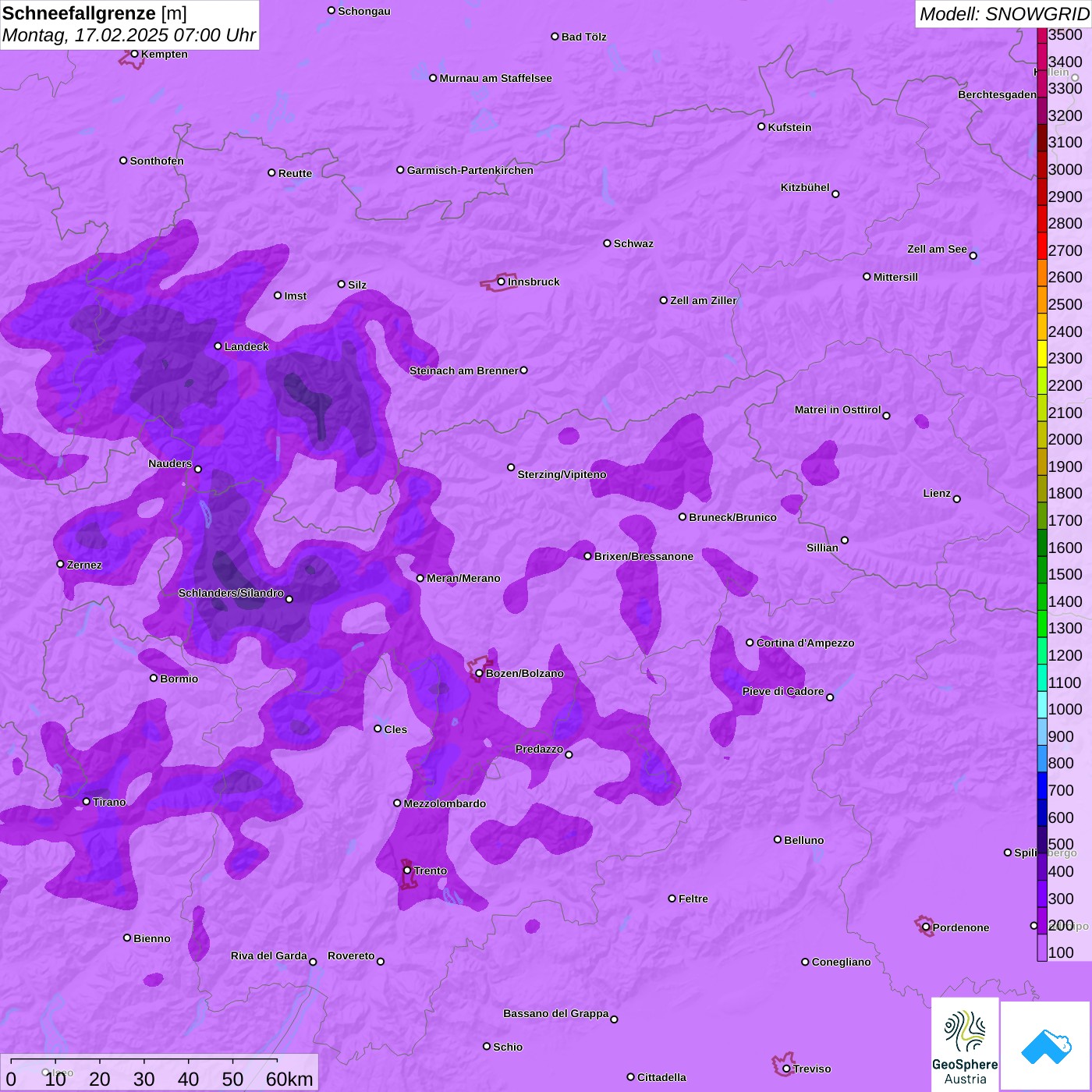Click the 'Mezzolombardo' label
The height and width of the screenshot is (1092, 1092).
pos(445,803)
